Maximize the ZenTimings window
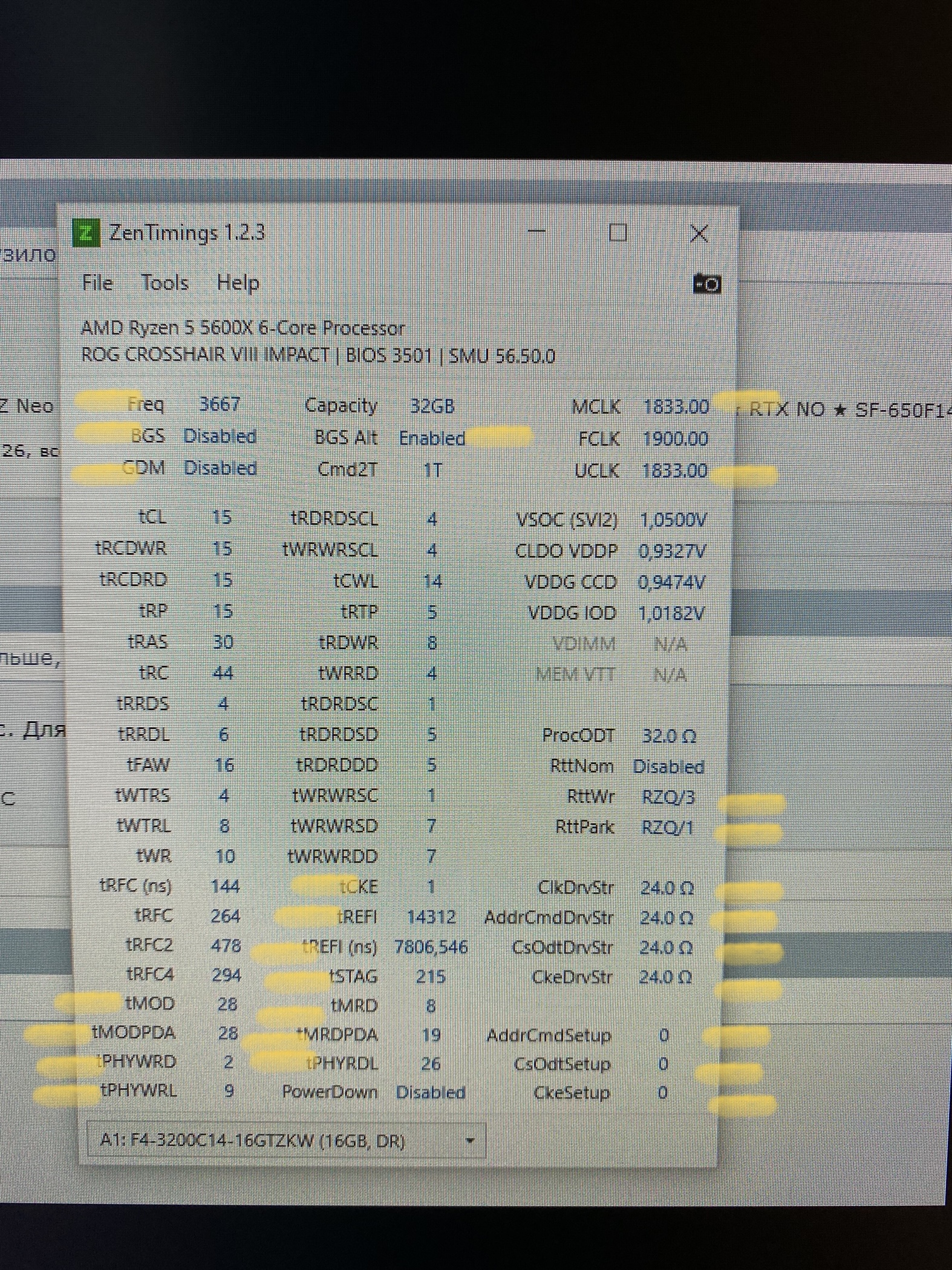 pyautogui.click(x=617, y=232)
